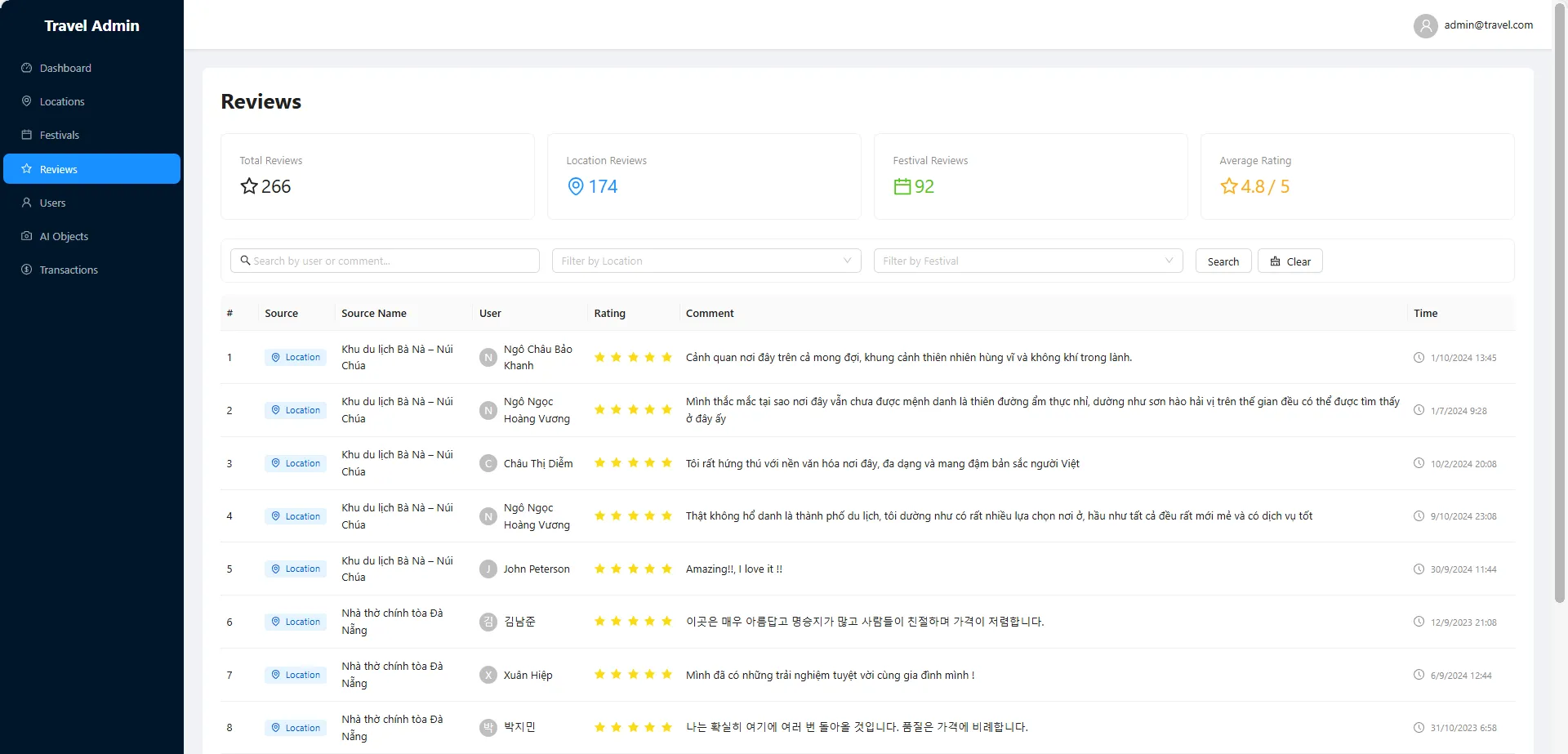The width and height of the screenshot is (1568, 754).
Task: Open Users menu item
Action: click(91, 203)
